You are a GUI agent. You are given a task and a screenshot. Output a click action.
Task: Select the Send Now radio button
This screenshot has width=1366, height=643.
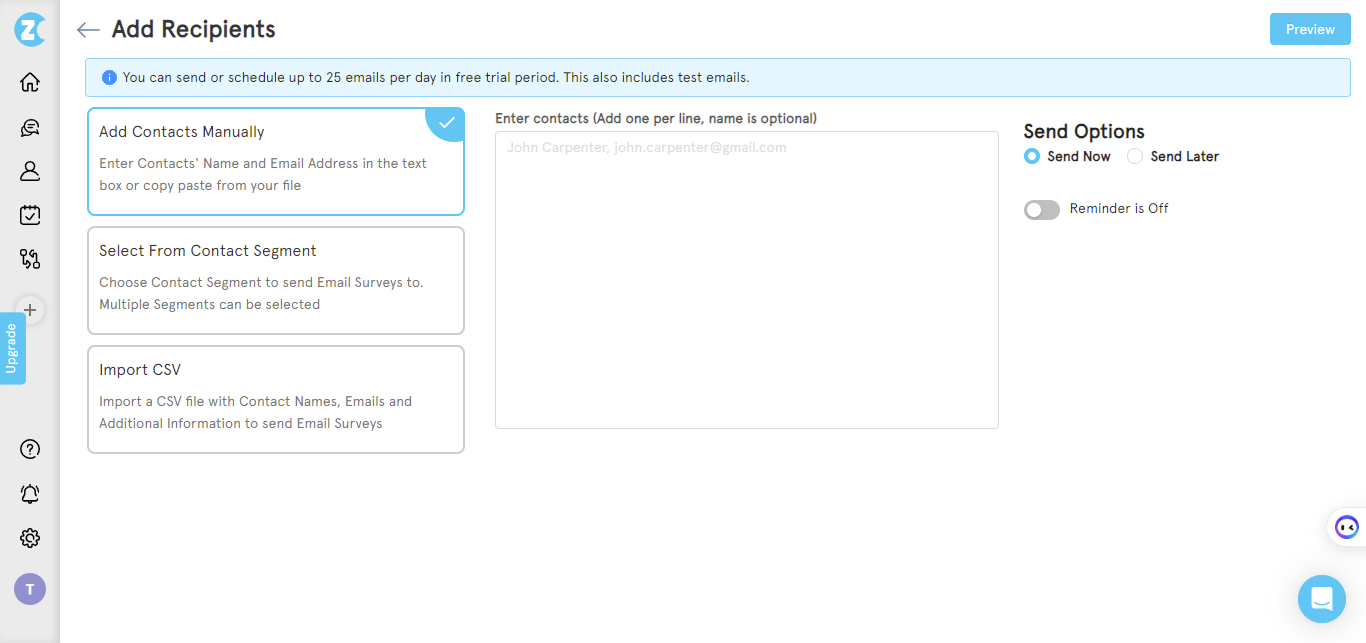click(1031, 156)
